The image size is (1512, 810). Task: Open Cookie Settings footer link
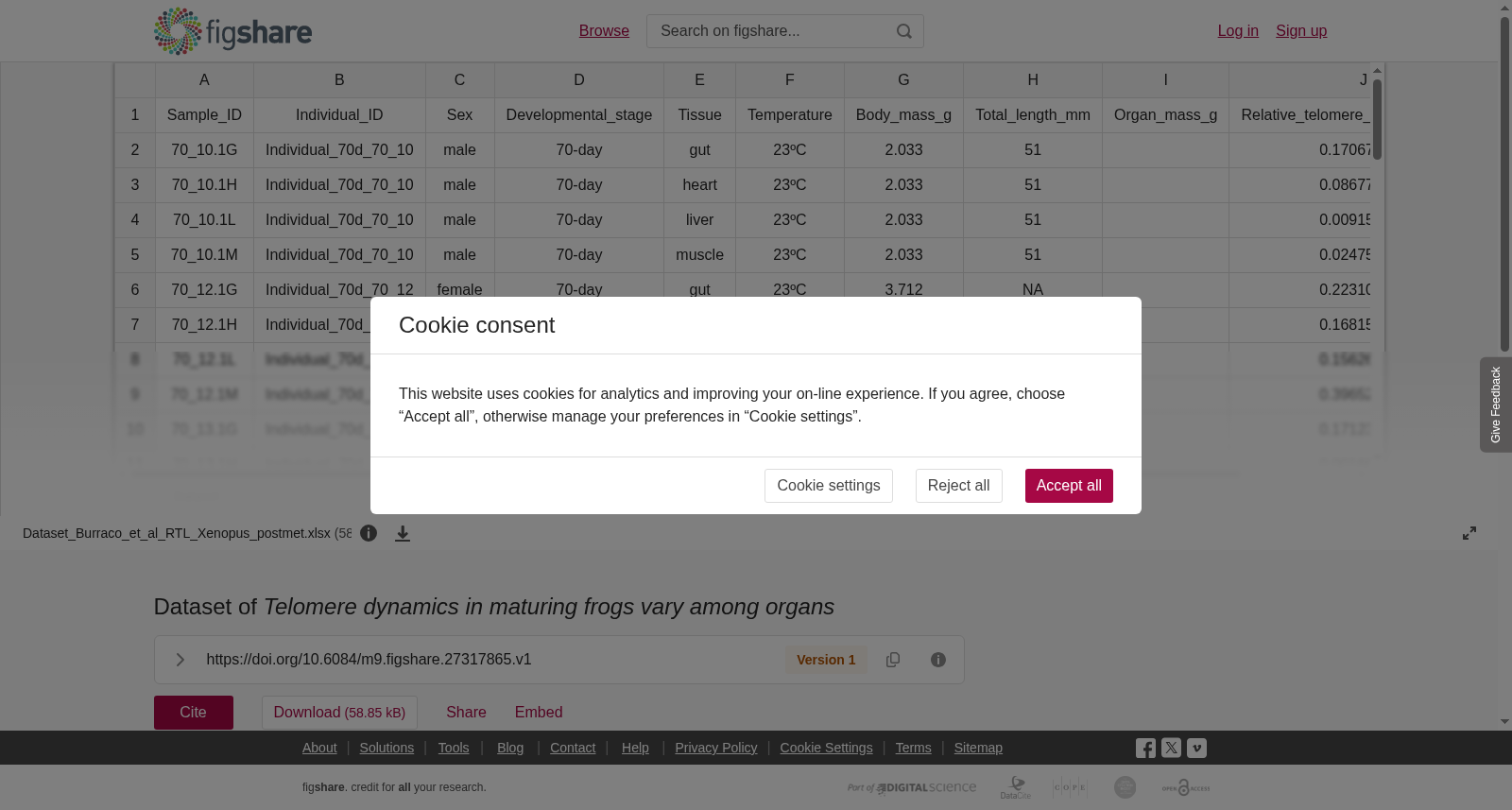[x=826, y=748]
